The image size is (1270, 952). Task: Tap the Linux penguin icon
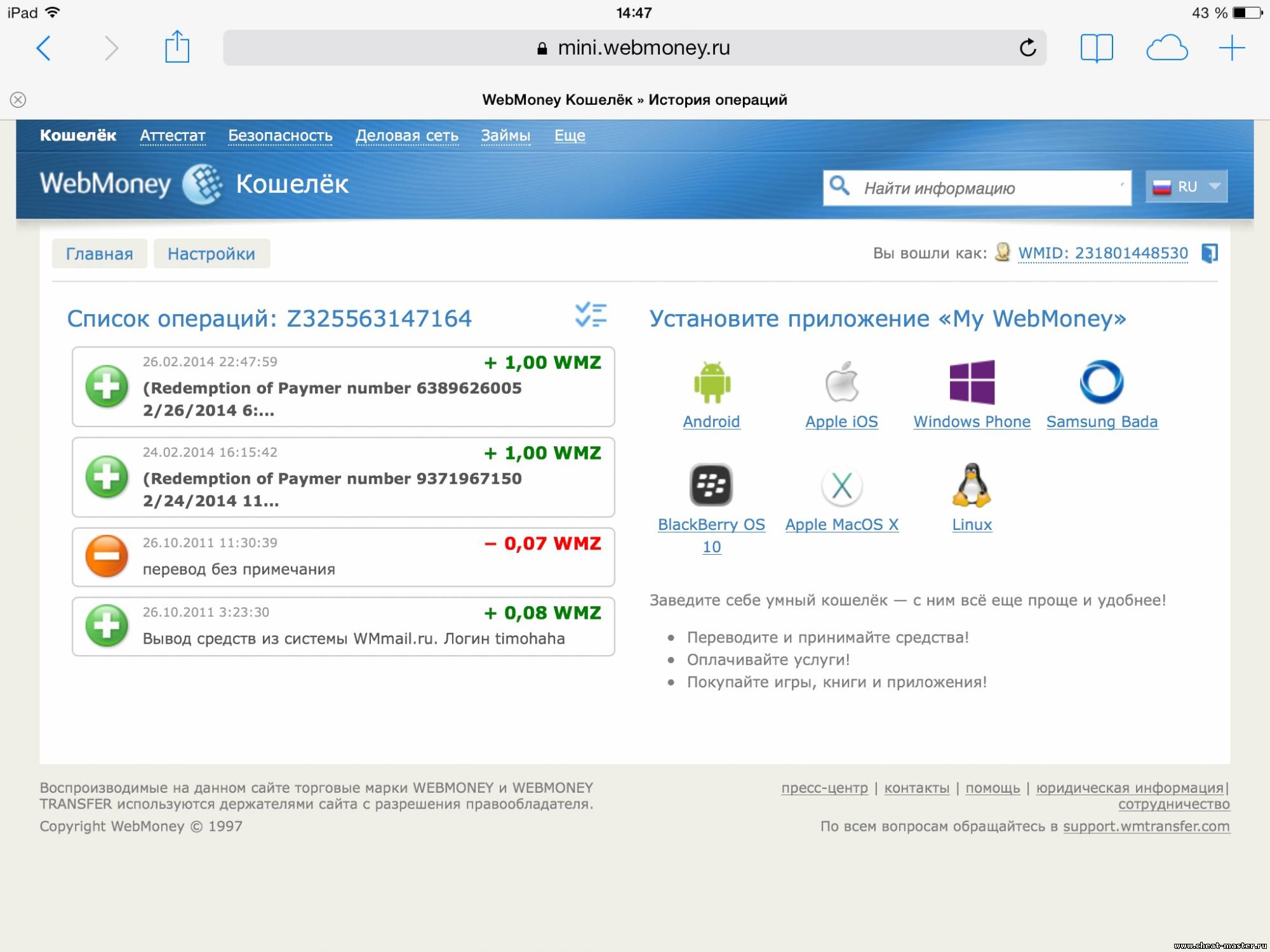(x=972, y=486)
